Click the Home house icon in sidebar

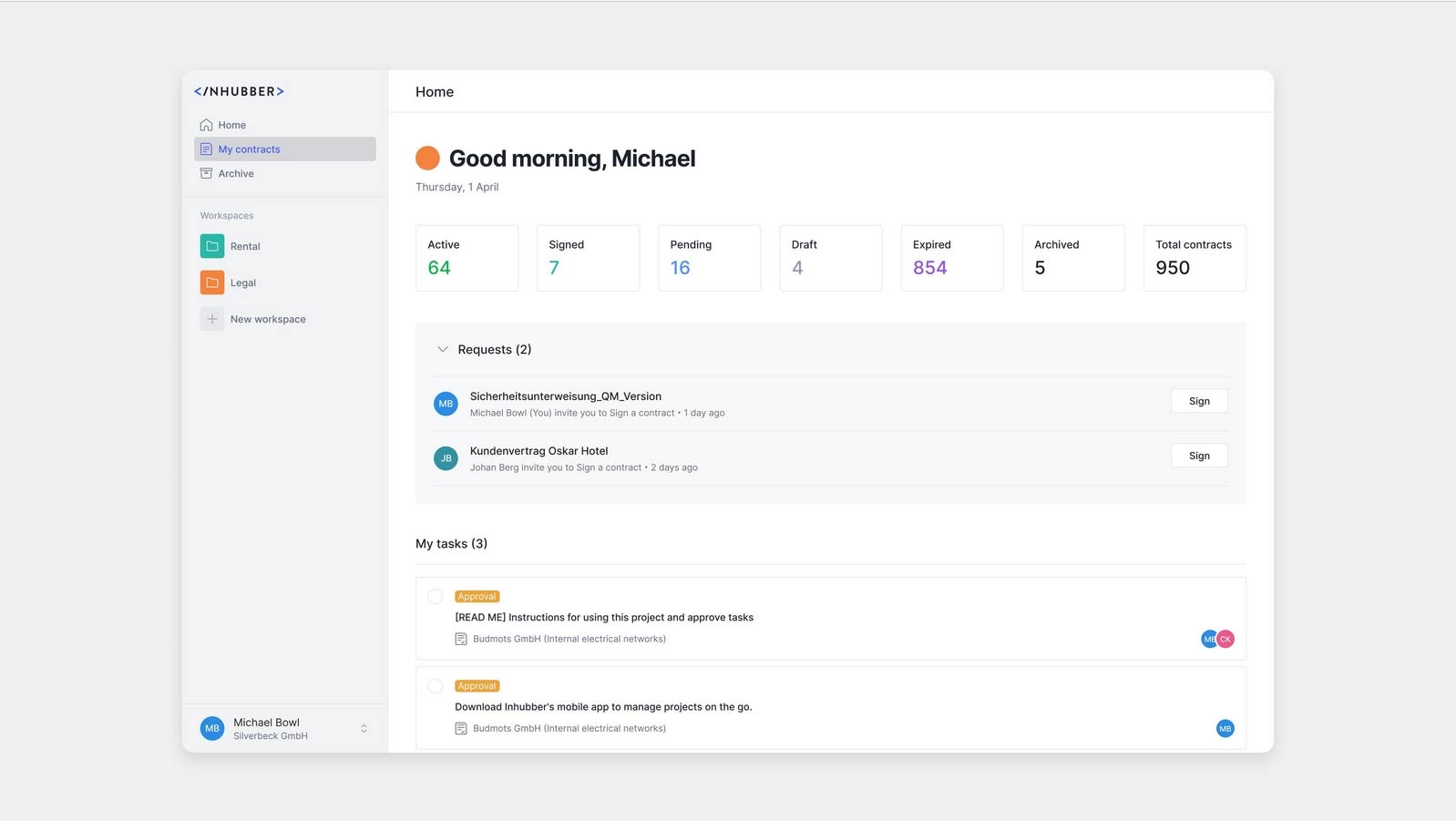[x=206, y=125]
